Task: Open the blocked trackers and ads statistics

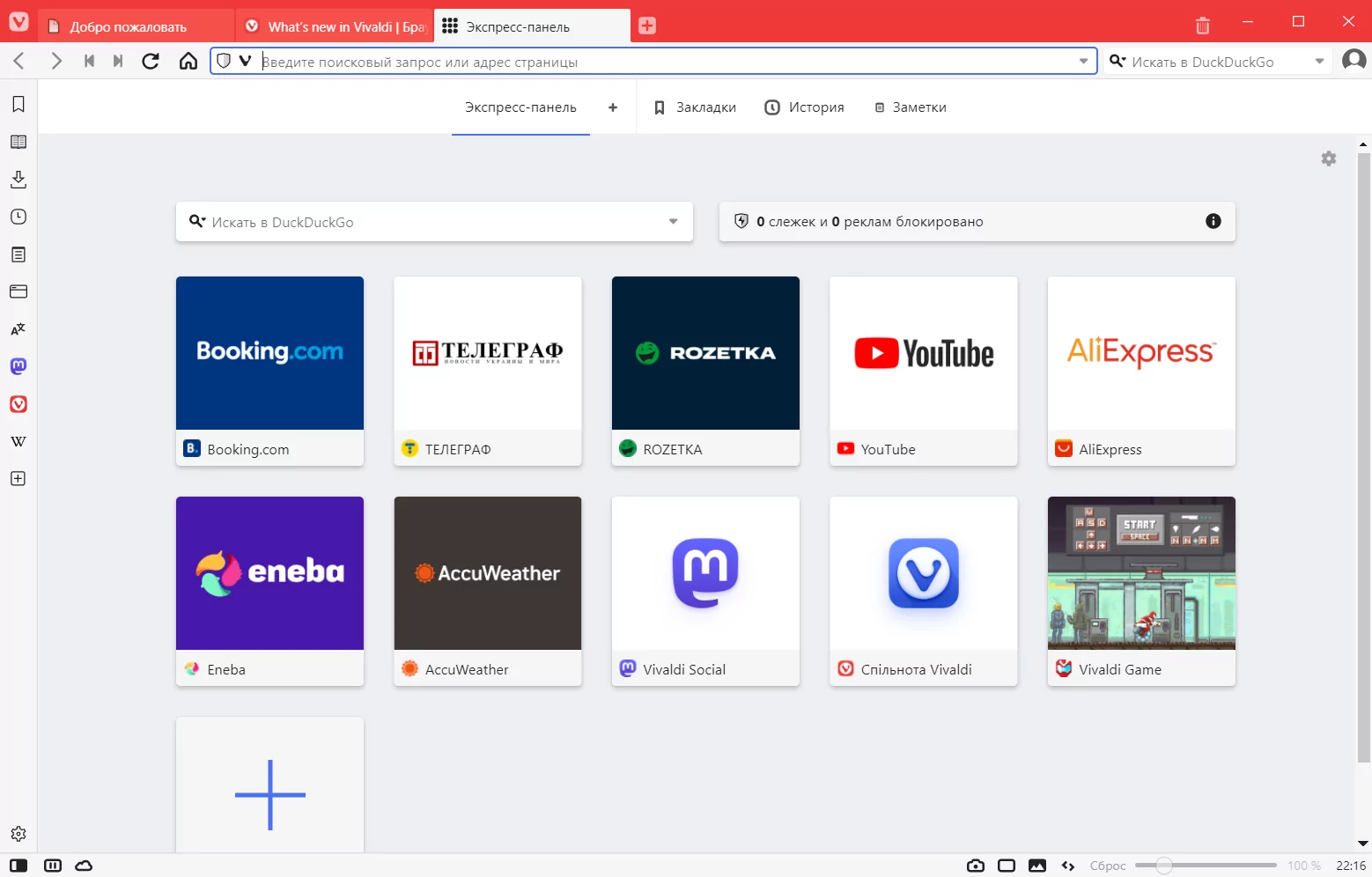Action: click(977, 222)
